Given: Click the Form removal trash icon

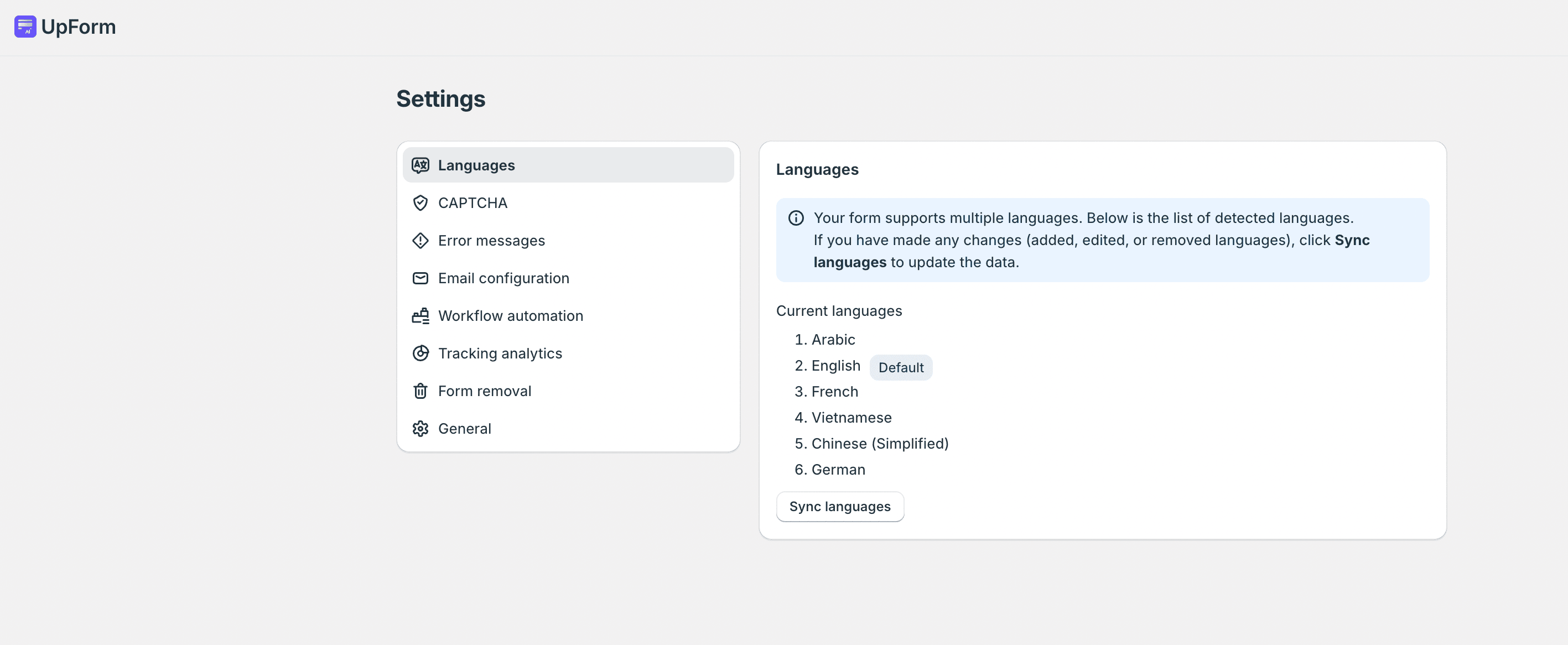Looking at the screenshot, I should (420, 391).
